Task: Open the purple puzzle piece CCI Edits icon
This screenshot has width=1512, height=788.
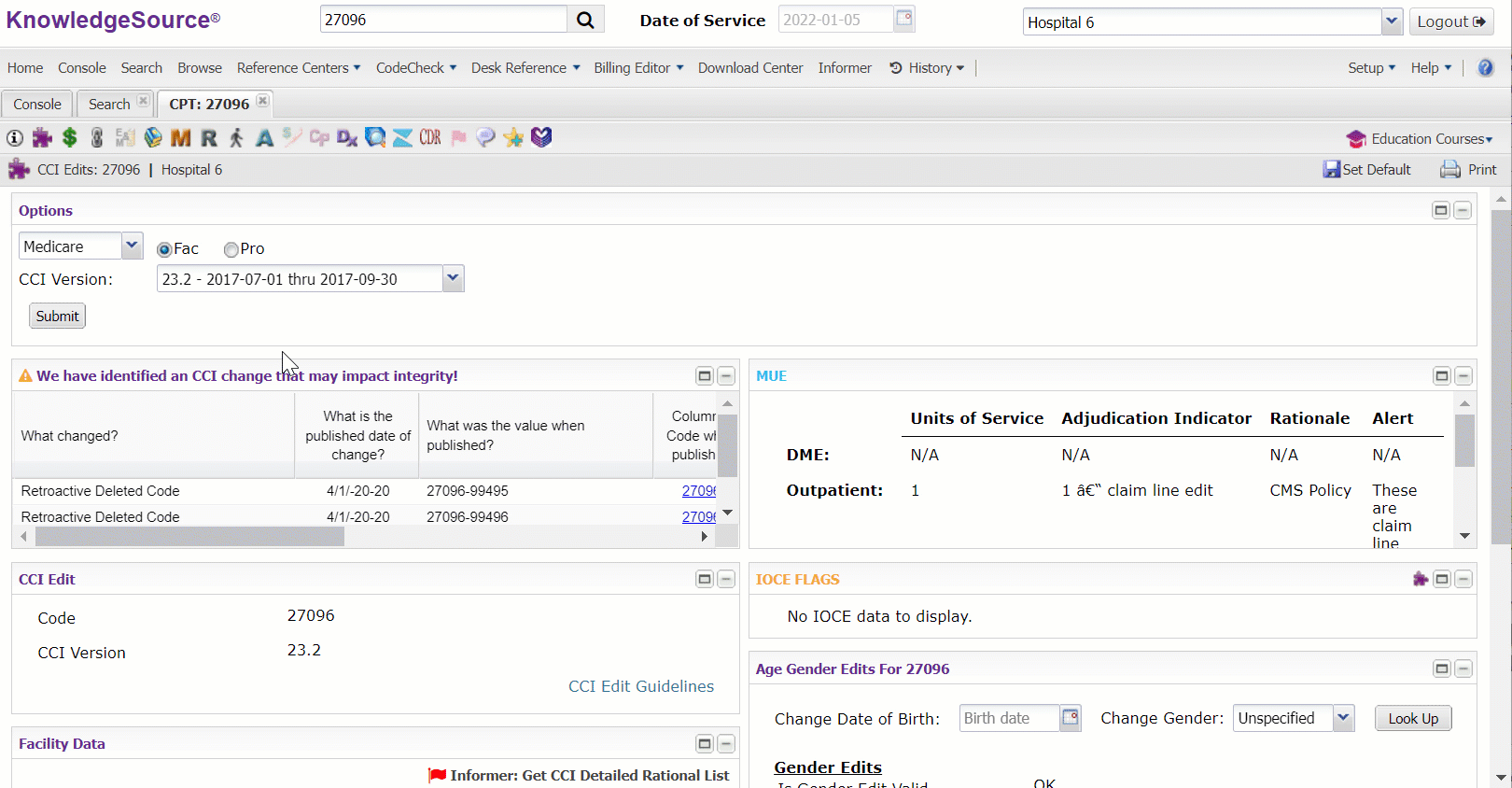Action: pyautogui.click(x=42, y=138)
